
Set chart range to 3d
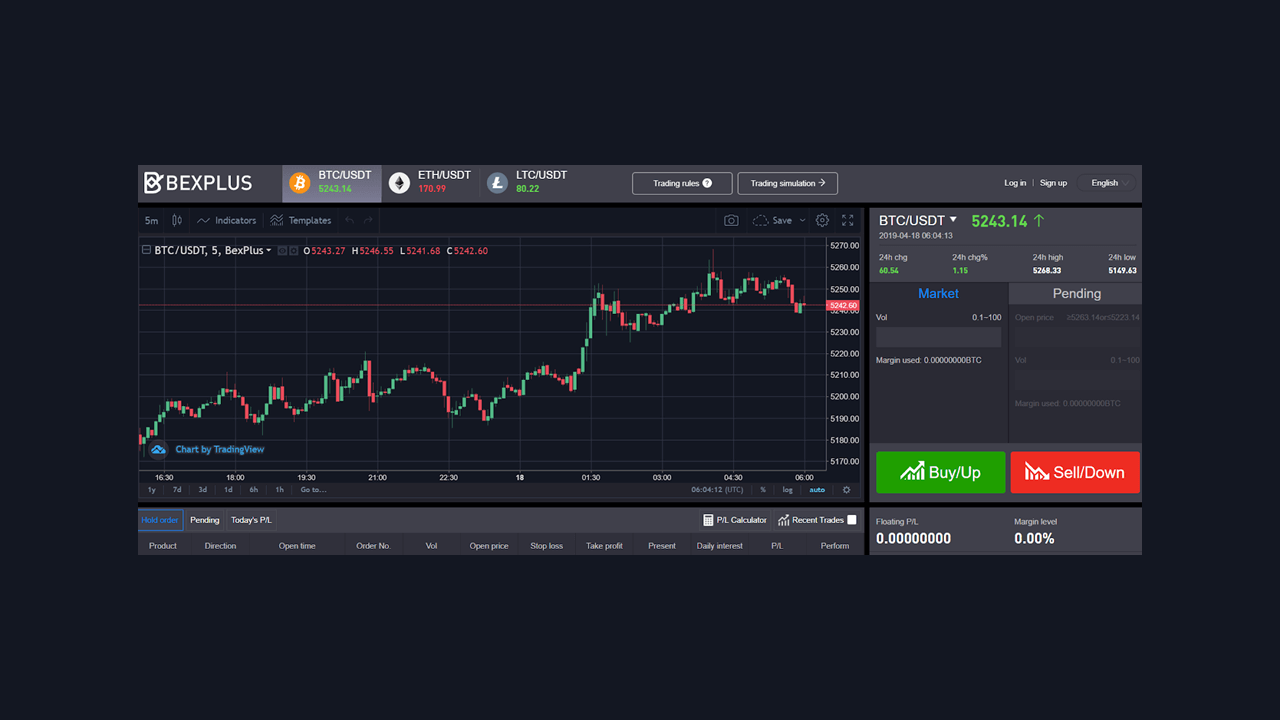(202, 490)
